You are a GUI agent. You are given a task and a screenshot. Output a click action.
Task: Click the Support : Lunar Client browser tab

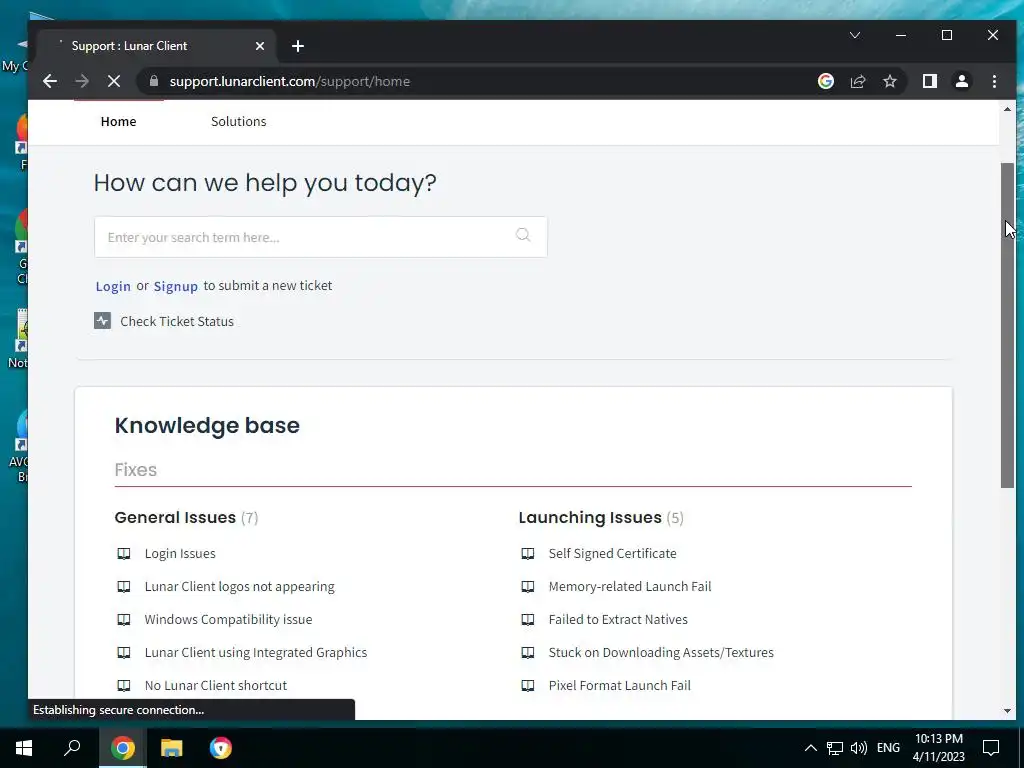pos(157,46)
